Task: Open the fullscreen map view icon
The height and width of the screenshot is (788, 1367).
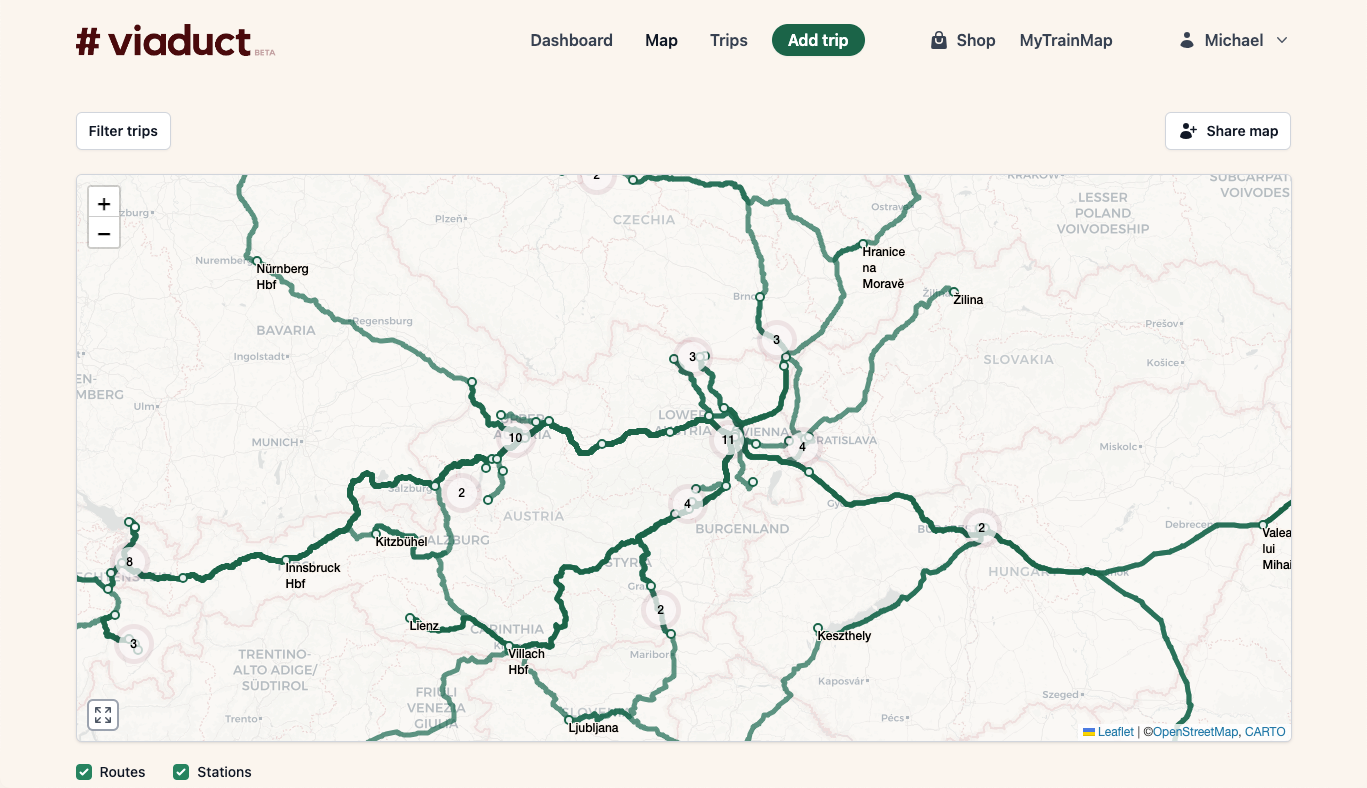Action: coord(103,715)
